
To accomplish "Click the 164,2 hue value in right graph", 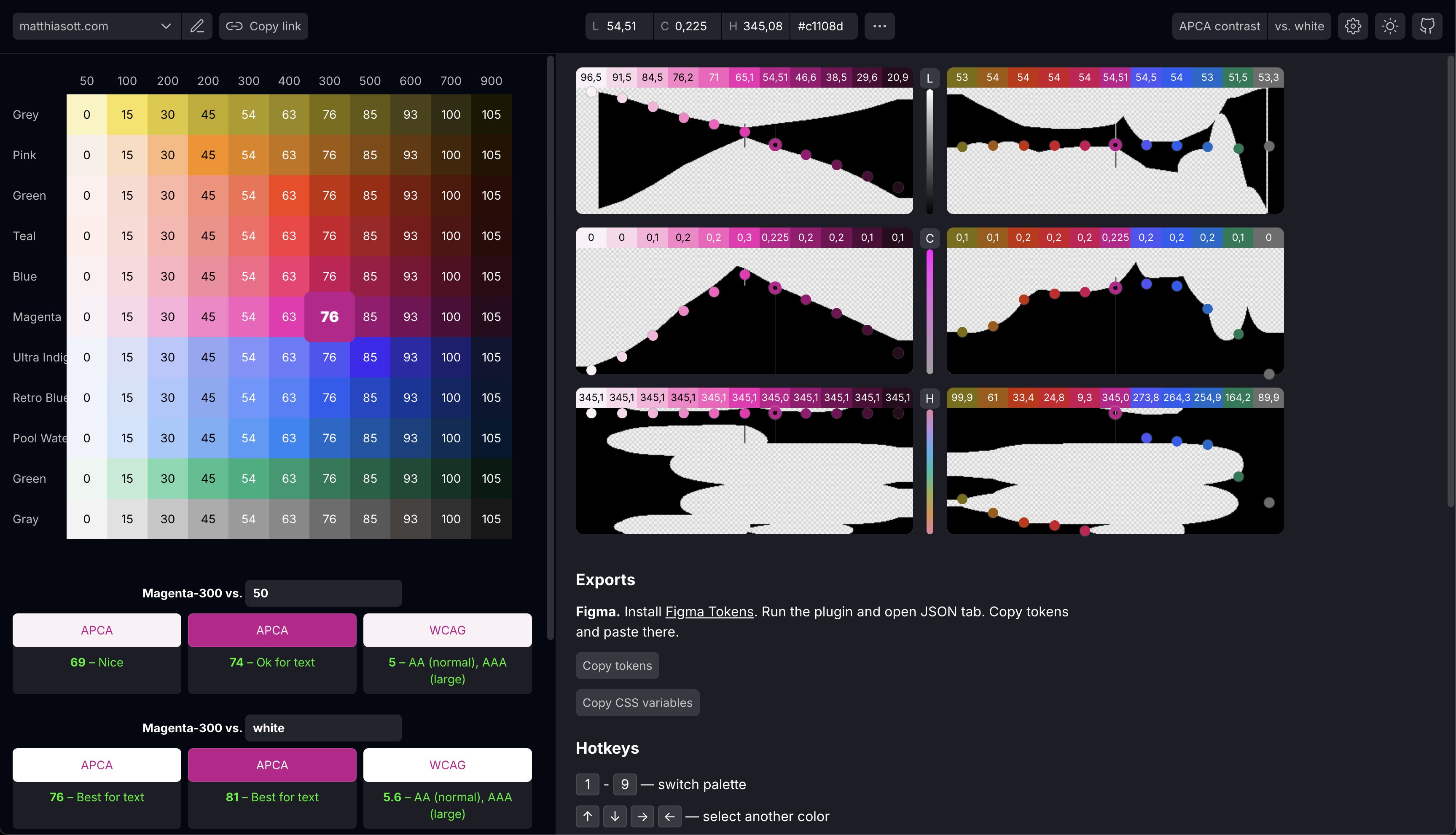I will click(x=1237, y=397).
